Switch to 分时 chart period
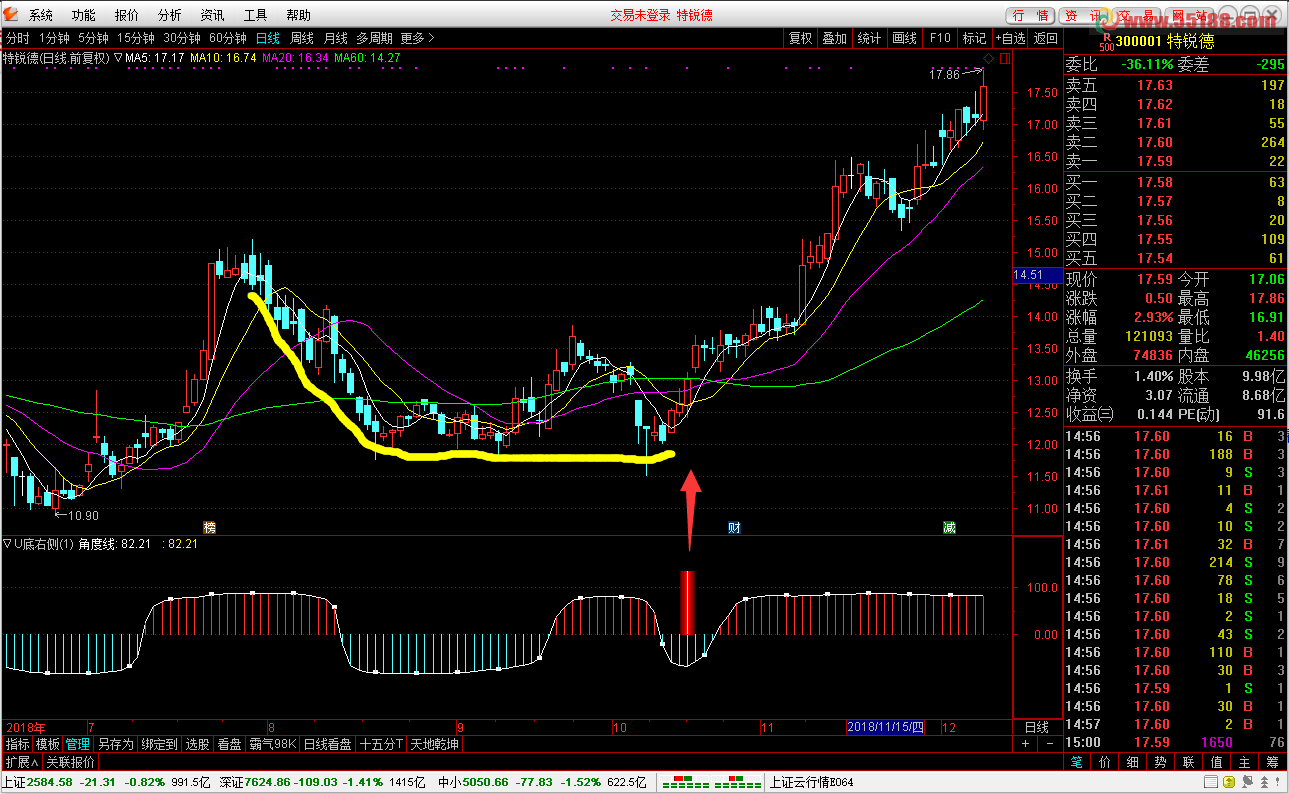Screen dimensions: 1289x794 pos(17,38)
